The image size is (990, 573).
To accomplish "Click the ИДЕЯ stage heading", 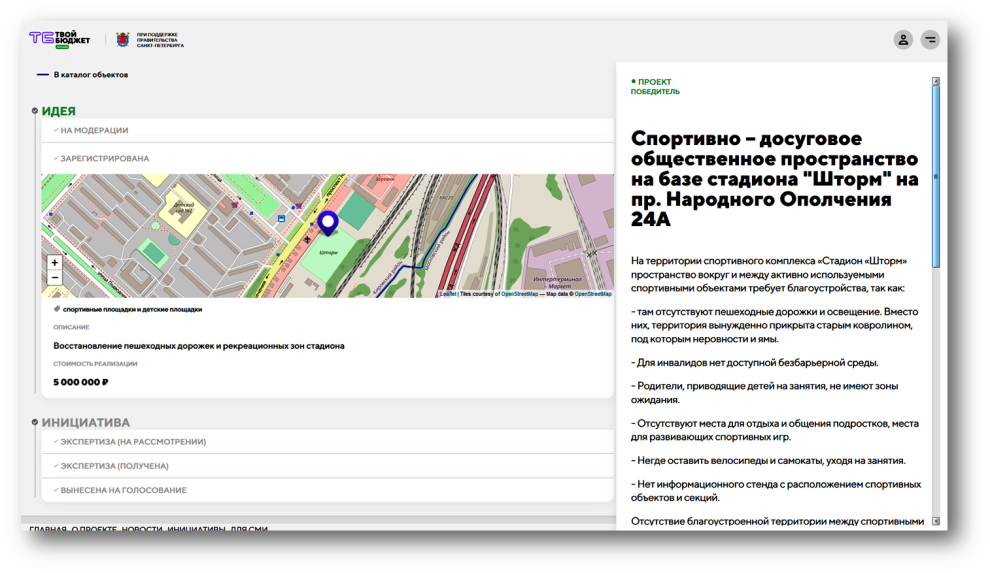I will point(59,111).
